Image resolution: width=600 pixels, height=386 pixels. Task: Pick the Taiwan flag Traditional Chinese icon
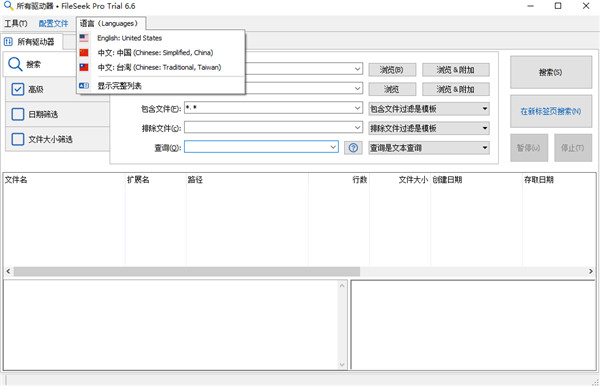[x=84, y=67]
